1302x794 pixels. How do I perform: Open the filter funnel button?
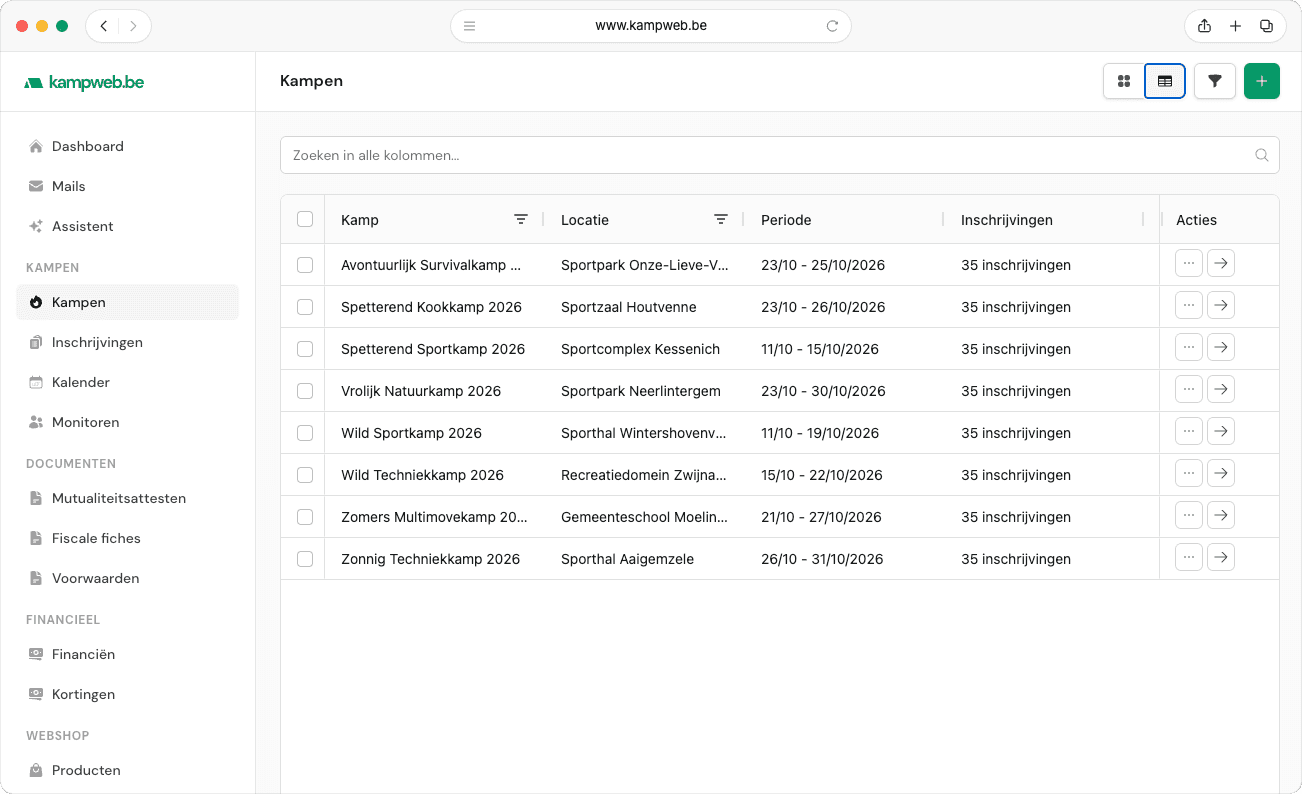[x=1215, y=81]
